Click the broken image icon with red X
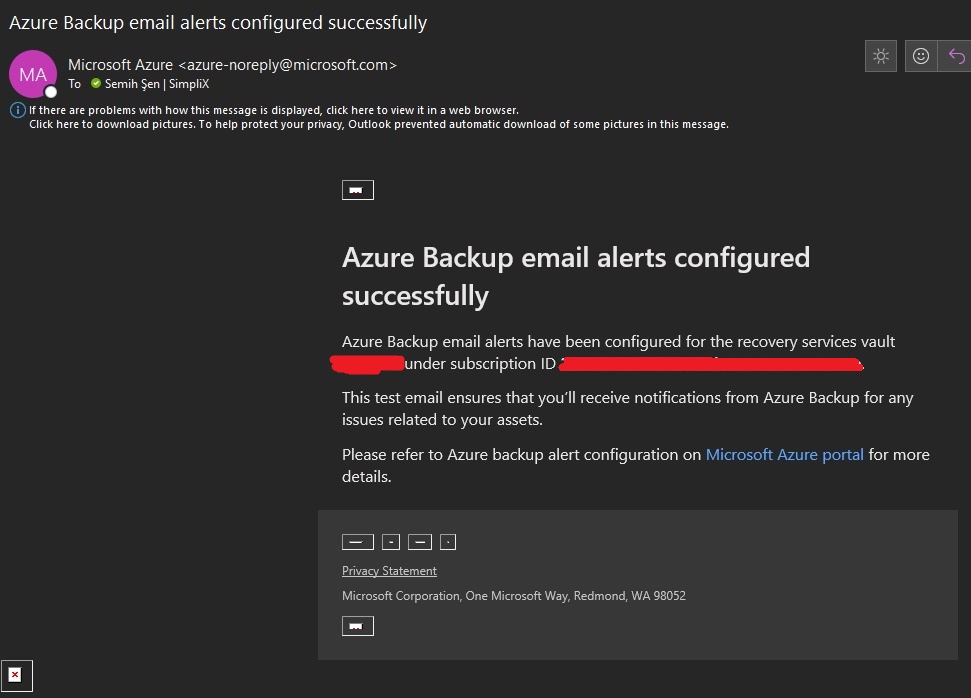Viewport: 971px width, 698px height. (16, 676)
